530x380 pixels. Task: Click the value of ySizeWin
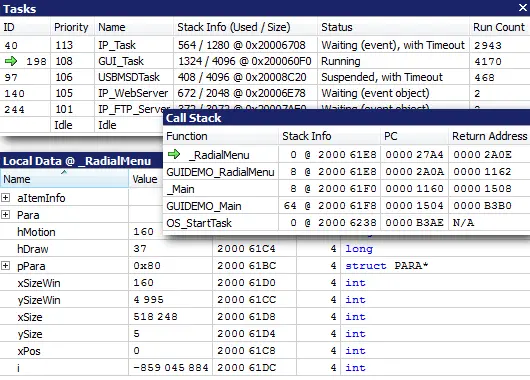[x=148, y=300]
